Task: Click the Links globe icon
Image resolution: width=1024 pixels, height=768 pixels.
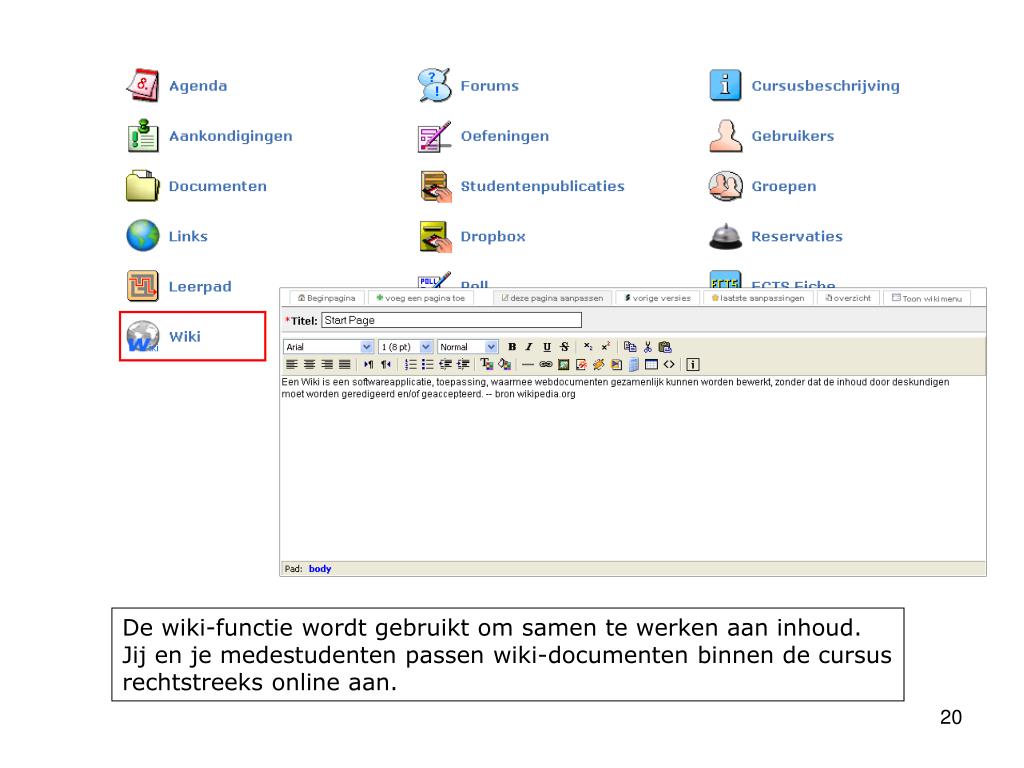Action: [142, 236]
